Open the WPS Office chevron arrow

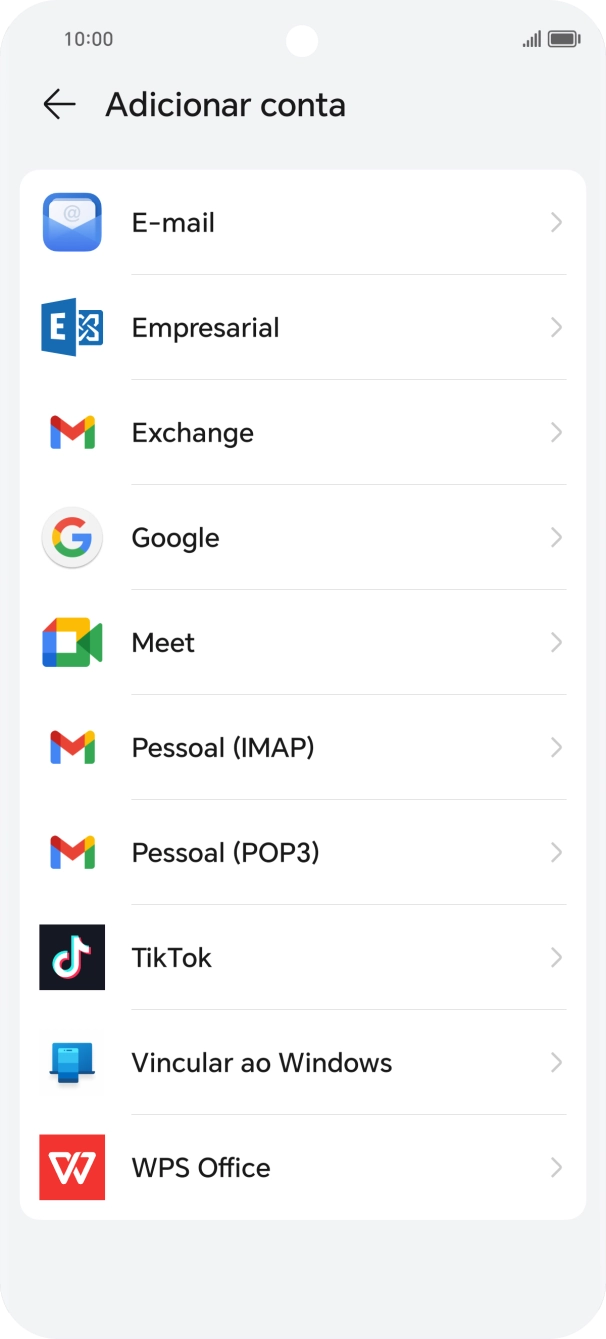tap(556, 1167)
